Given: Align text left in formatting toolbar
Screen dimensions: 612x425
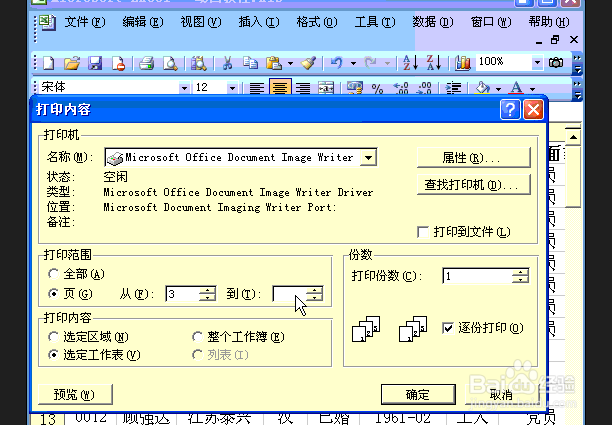Looking at the screenshot, I should tap(256, 88).
